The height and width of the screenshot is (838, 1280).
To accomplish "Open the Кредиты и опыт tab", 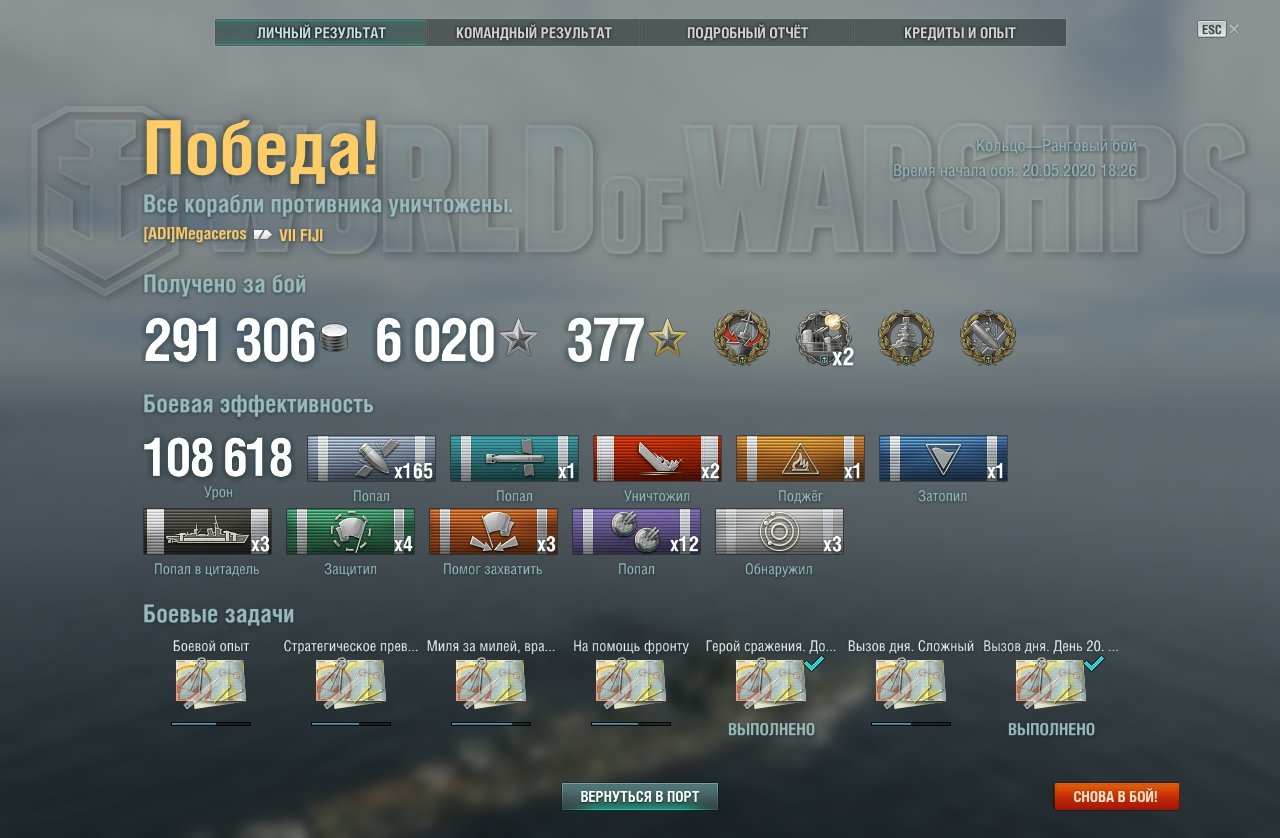I will point(960,33).
